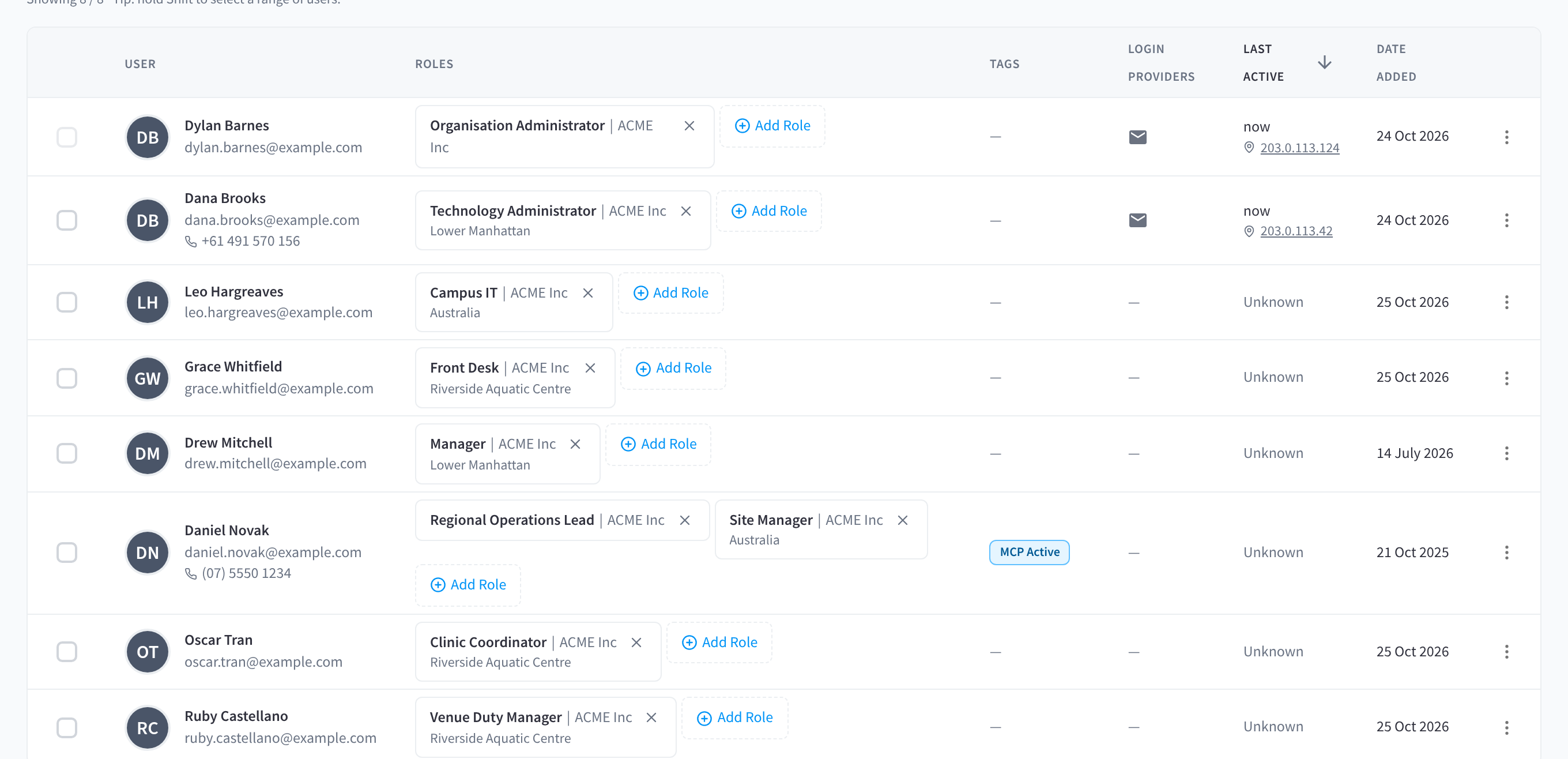Screen dimensions: 1568x759
Task: Remove Campus IT role from Leo Hargreaves
Action: pyautogui.click(x=587, y=293)
